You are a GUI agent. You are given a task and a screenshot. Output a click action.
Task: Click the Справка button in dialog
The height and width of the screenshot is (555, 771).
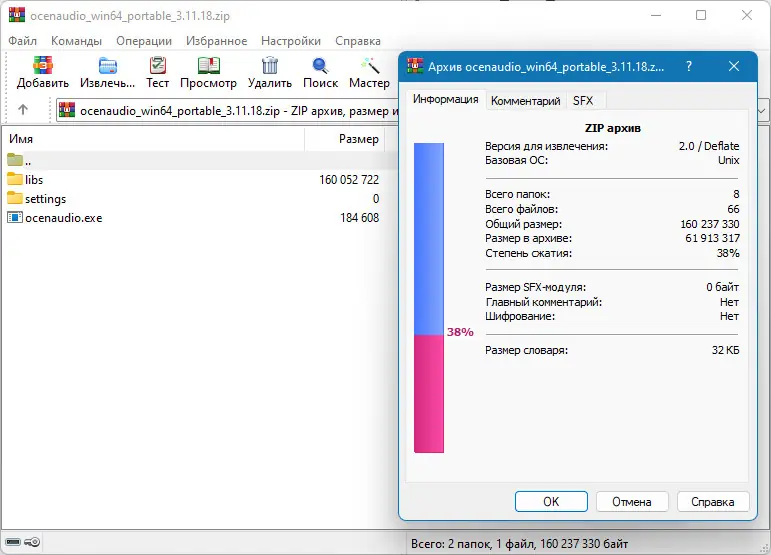713,501
